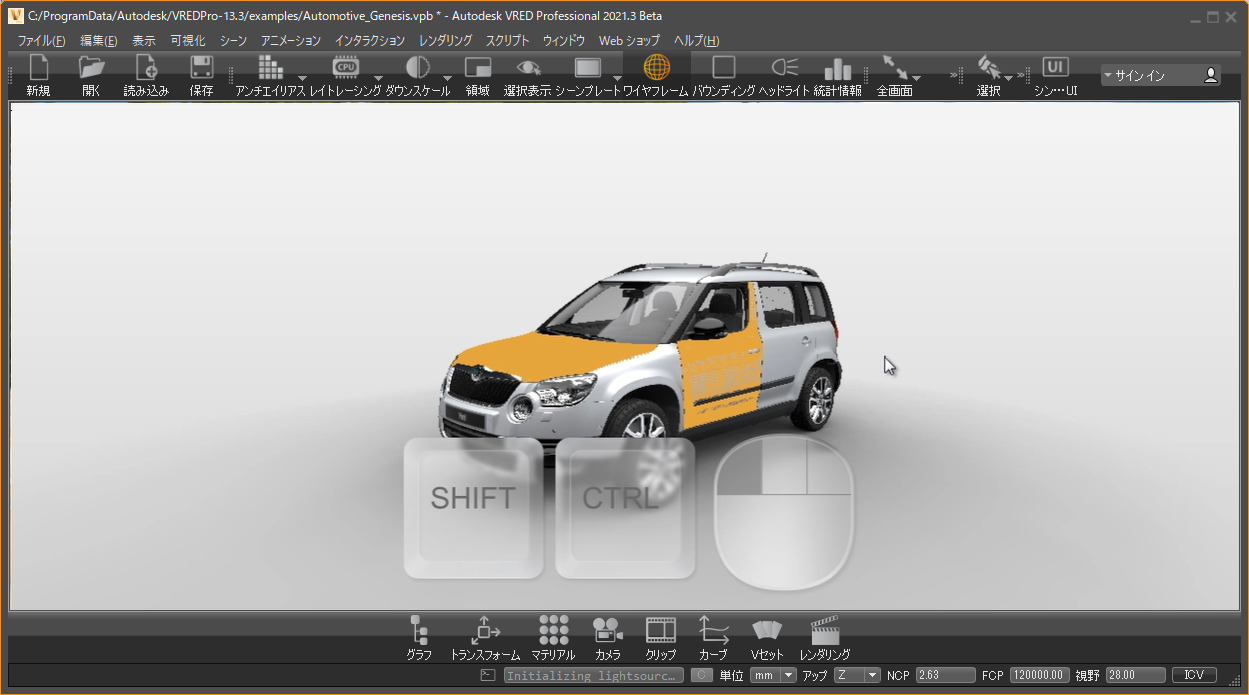This screenshot has width=1249, height=695.
Task: Show 統計情報 statistics chart icon
Action: click(x=837, y=68)
